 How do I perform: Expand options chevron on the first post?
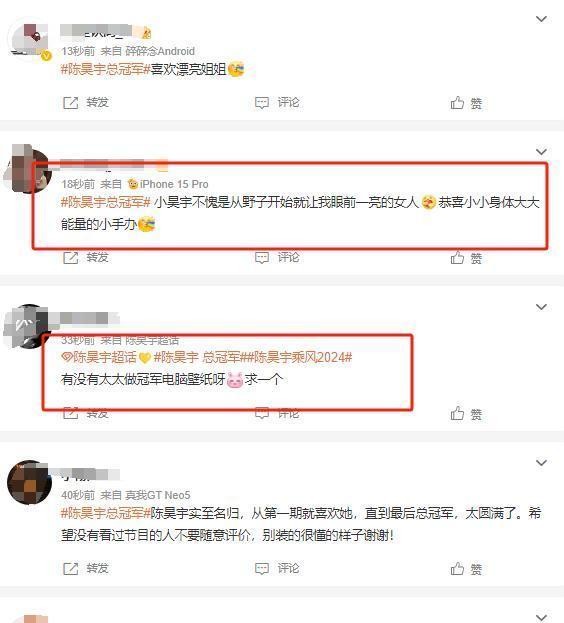click(x=541, y=19)
